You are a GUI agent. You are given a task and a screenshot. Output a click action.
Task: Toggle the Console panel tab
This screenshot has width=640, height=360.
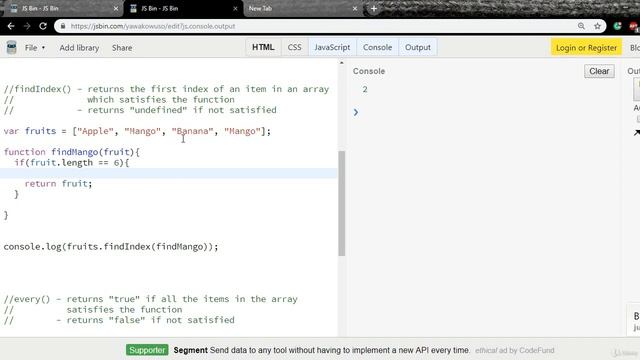click(x=378, y=47)
